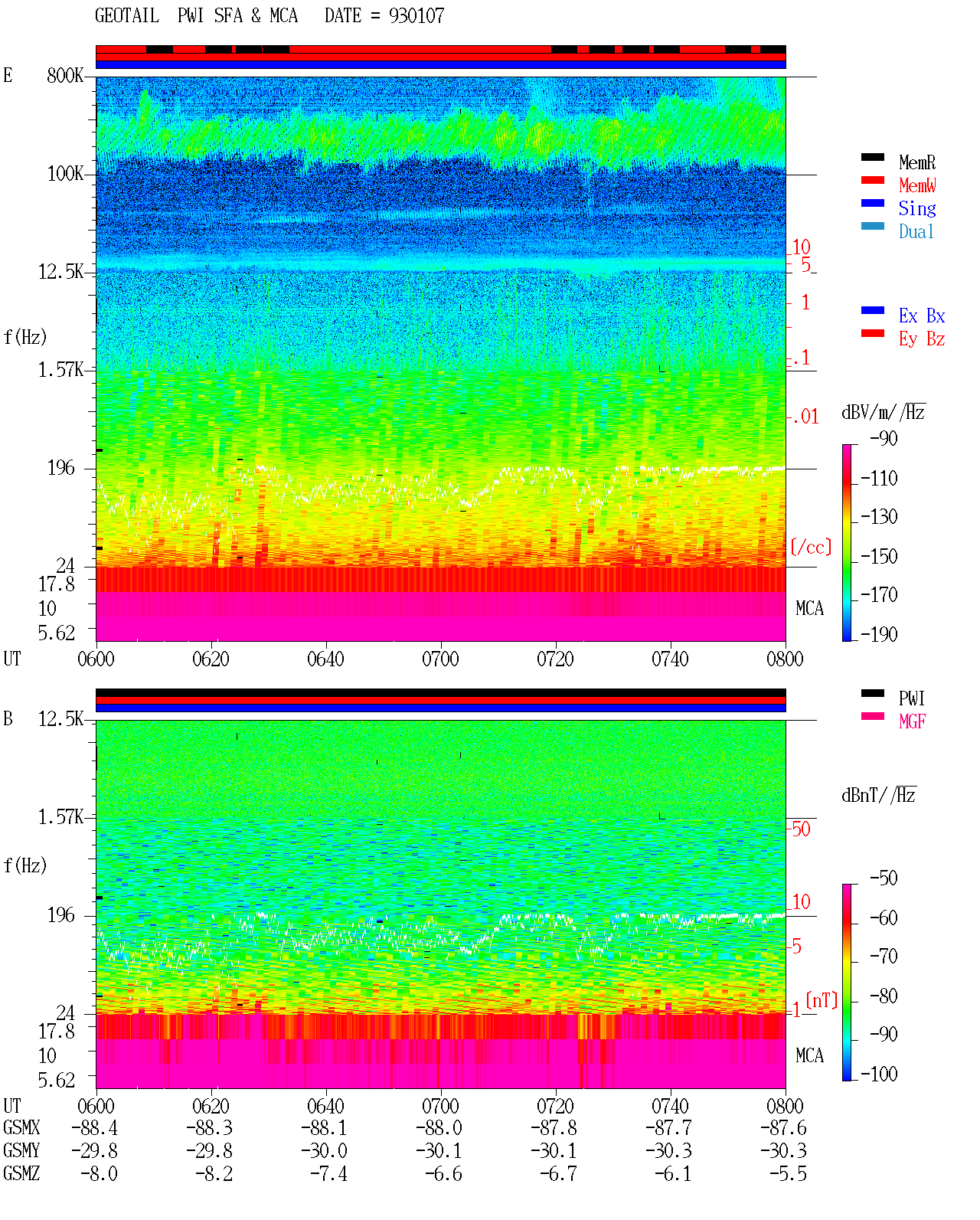980x1220 pixels.
Task: Click the GSMZ value "-8.2"
Action: 214,1174
